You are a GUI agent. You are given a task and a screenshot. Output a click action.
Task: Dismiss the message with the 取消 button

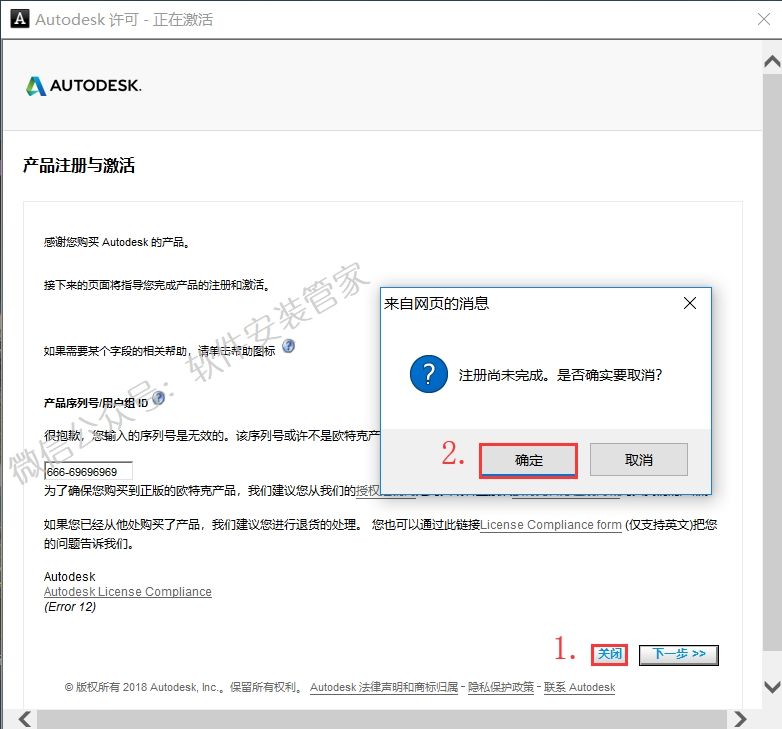pos(638,460)
